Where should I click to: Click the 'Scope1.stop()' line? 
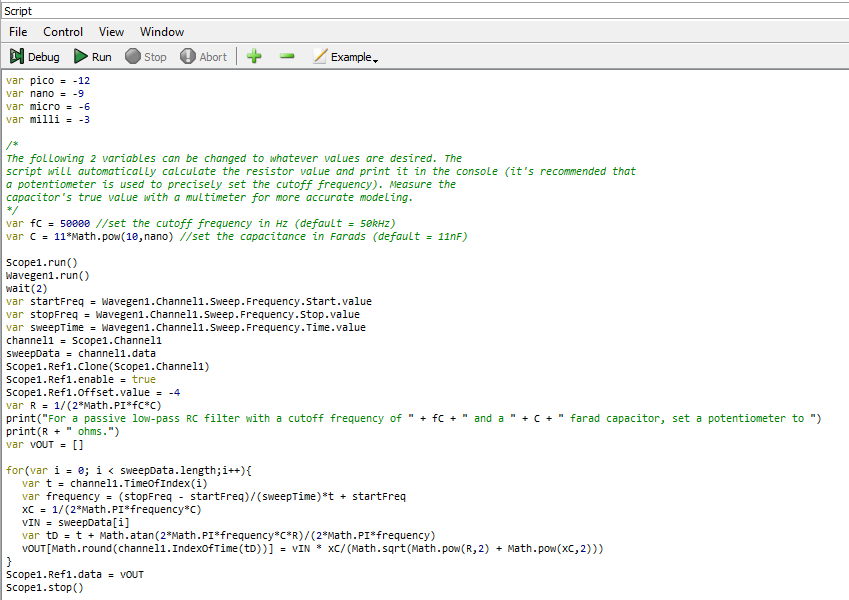coord(45,588)
